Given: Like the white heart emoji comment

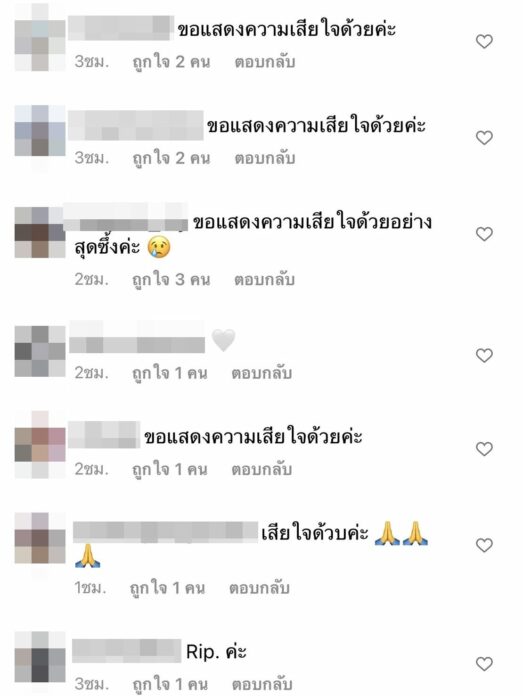Looking at the screenshot, I should click(484, 355).
